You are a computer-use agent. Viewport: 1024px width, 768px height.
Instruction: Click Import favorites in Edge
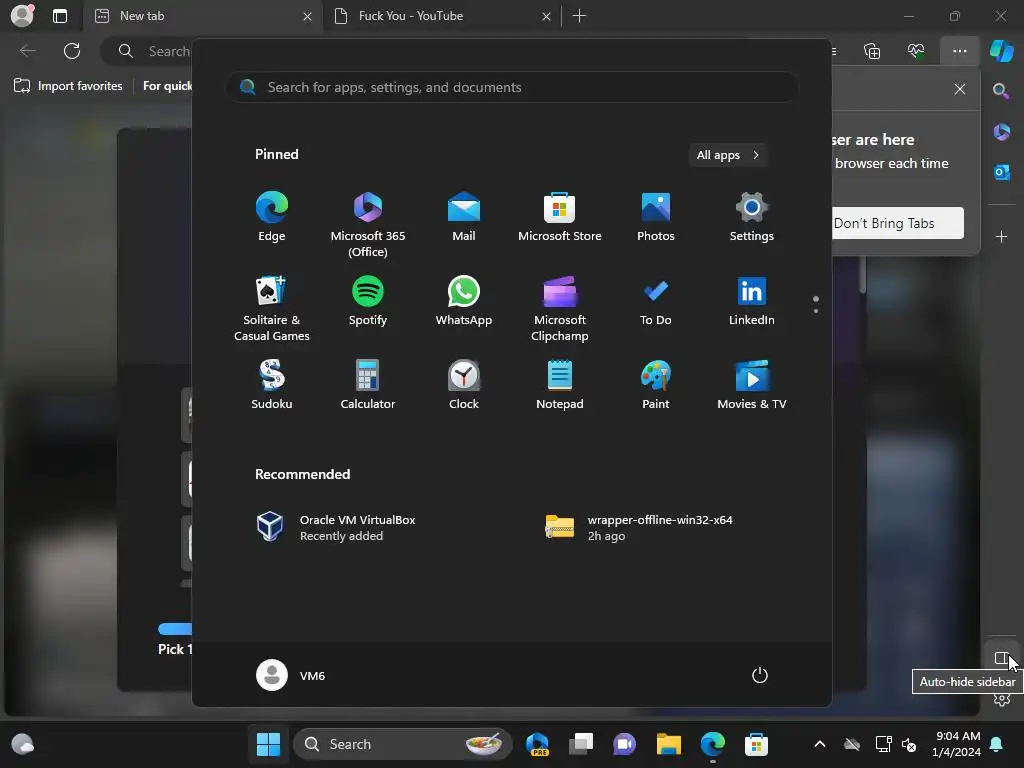click(68, 86)
